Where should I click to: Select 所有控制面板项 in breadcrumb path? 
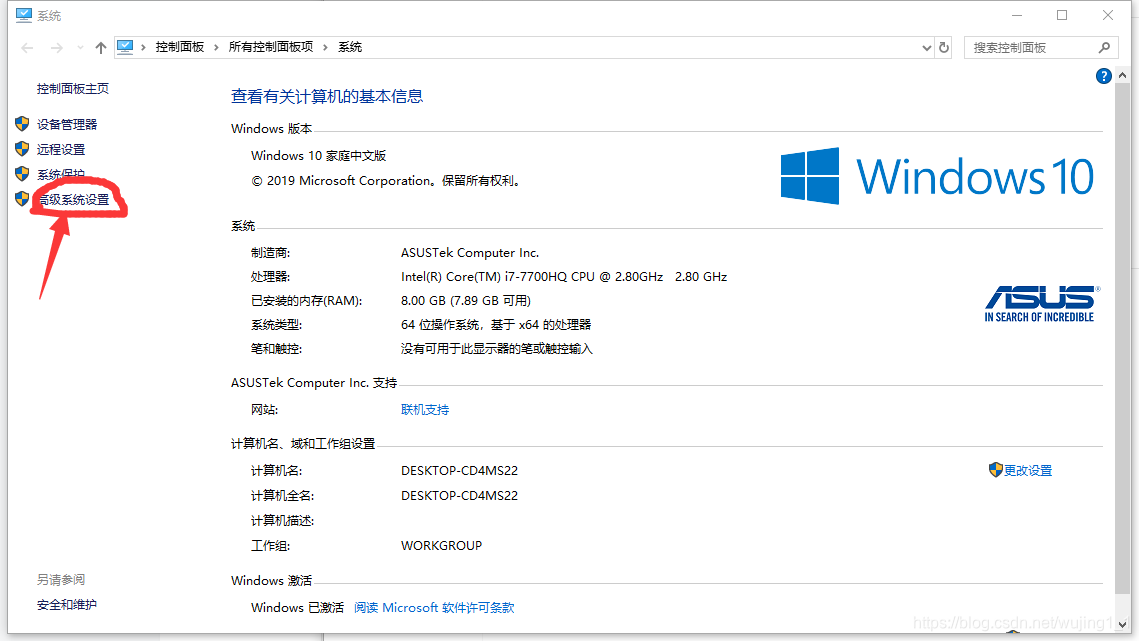[x=270, y=47]
